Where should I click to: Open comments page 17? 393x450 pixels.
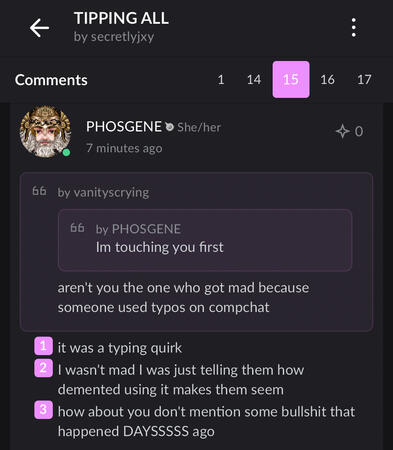364,80
